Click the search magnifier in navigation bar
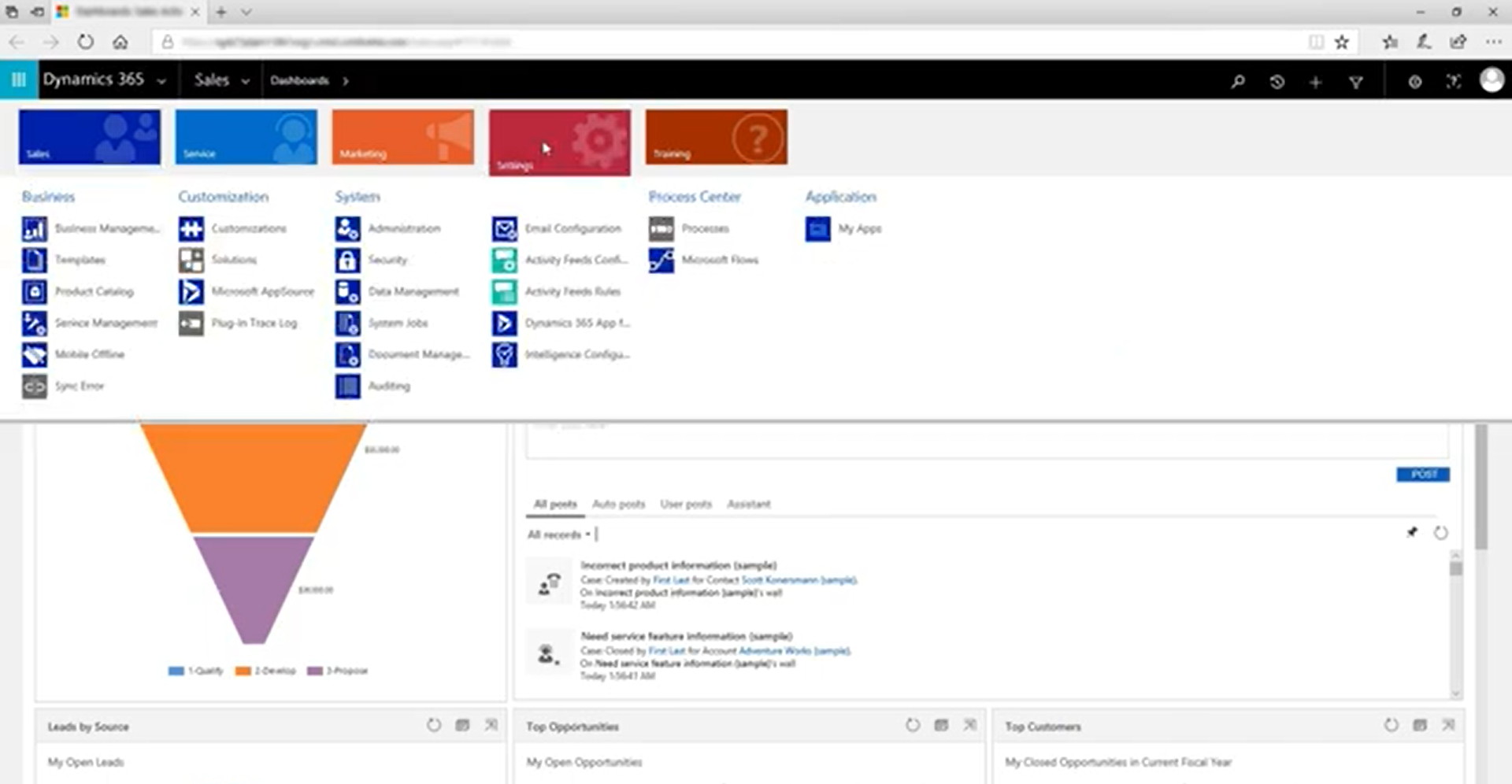 [x=1238, y=81]
